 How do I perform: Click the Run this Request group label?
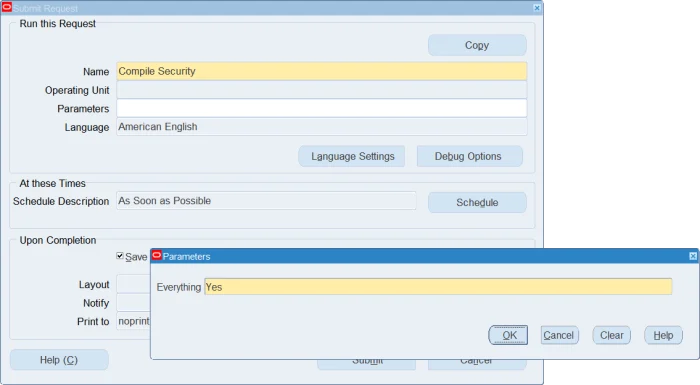57,24
